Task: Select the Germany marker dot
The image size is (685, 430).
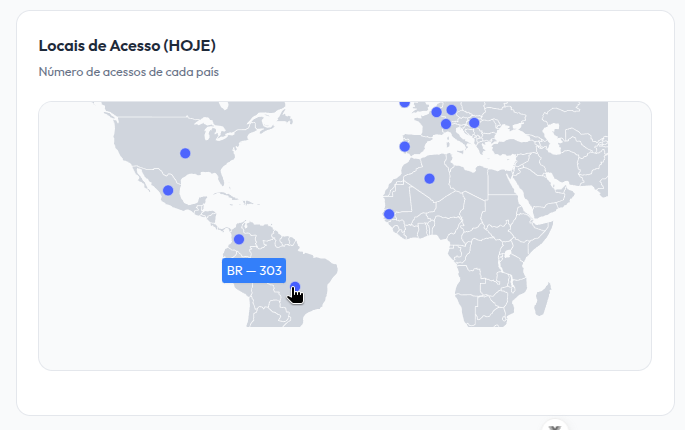Action: (x=451, y=110)
